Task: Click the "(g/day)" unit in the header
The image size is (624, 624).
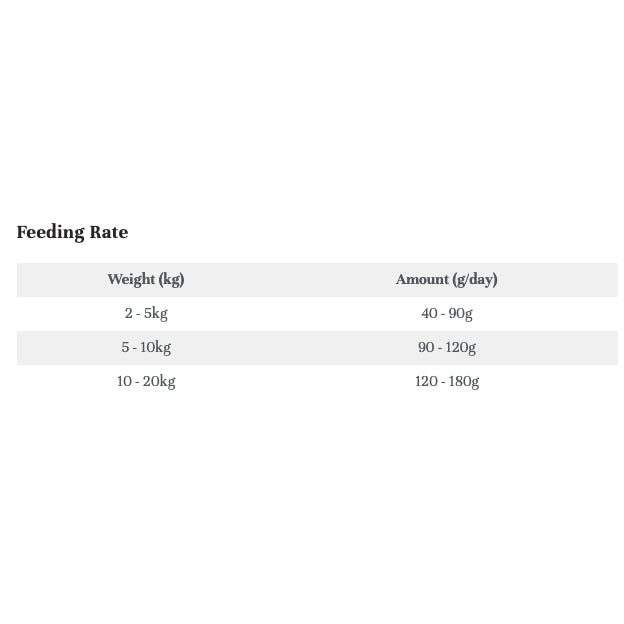Action: click(x=475, y=280)
